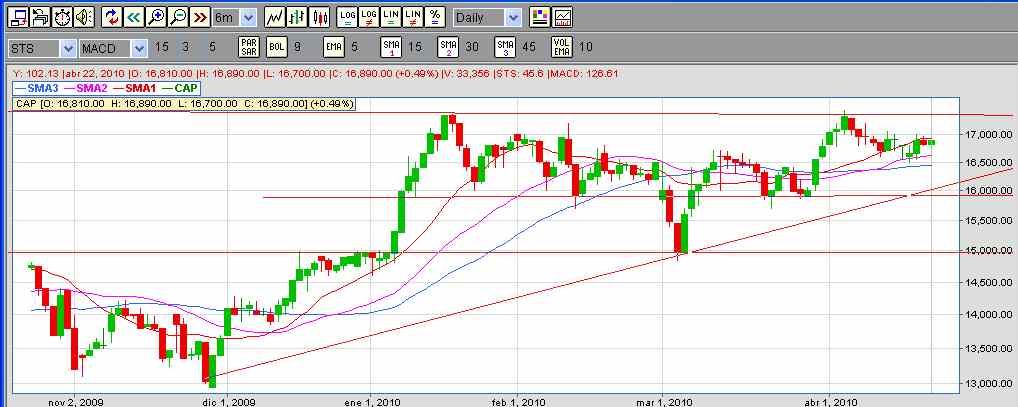Refresh the chart with reload arrows
Image resolution: width=1018 pixels, height=407 pixels.
(112, 17)
